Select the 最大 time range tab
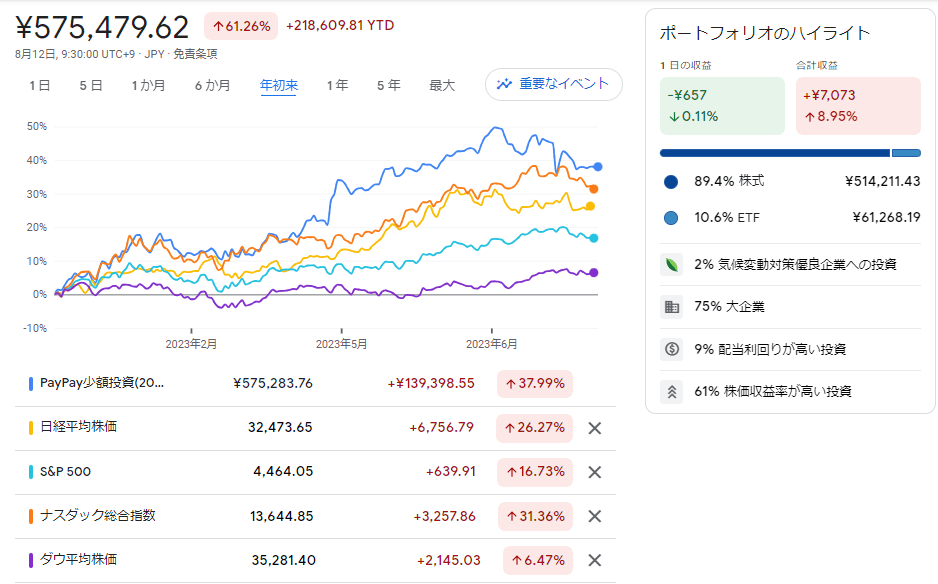938x584 pixels. click(x=442, y=86)
